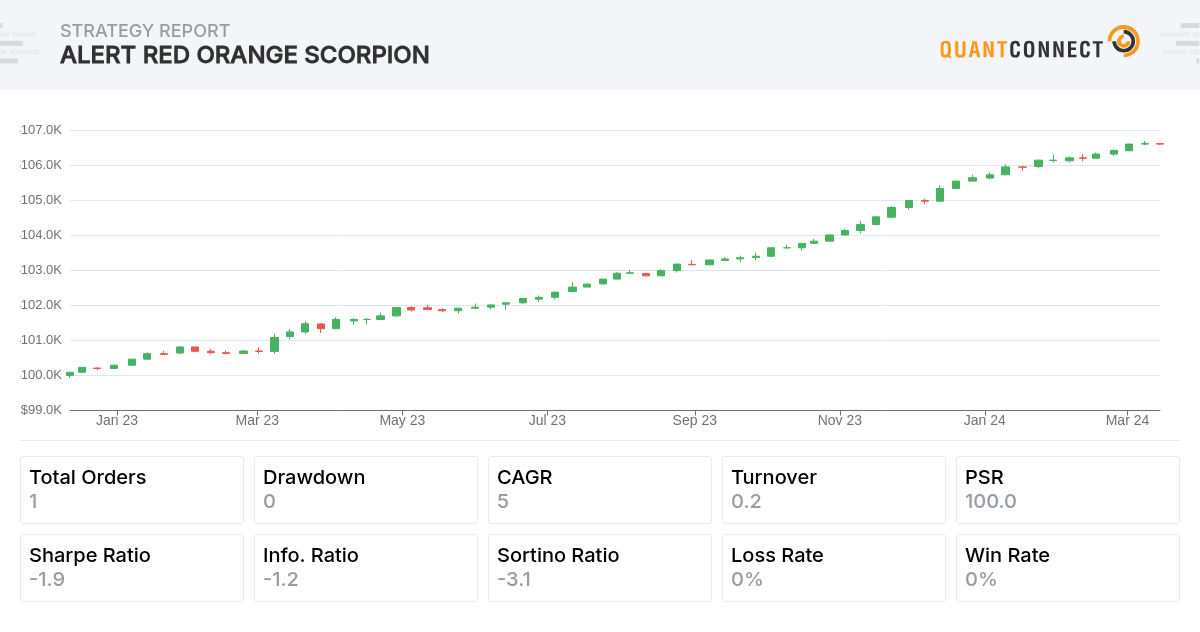This screenshot has height=632, width=1200.
Task: Click the STRATEGY REPORT heading text
Action: [x=145, y=31]
